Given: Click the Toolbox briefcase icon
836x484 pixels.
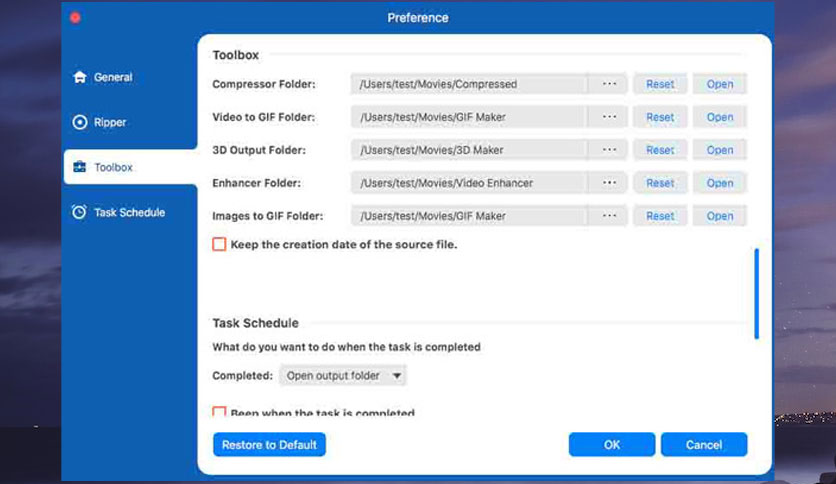Looking at the screenshot, I should pos(80,167).
